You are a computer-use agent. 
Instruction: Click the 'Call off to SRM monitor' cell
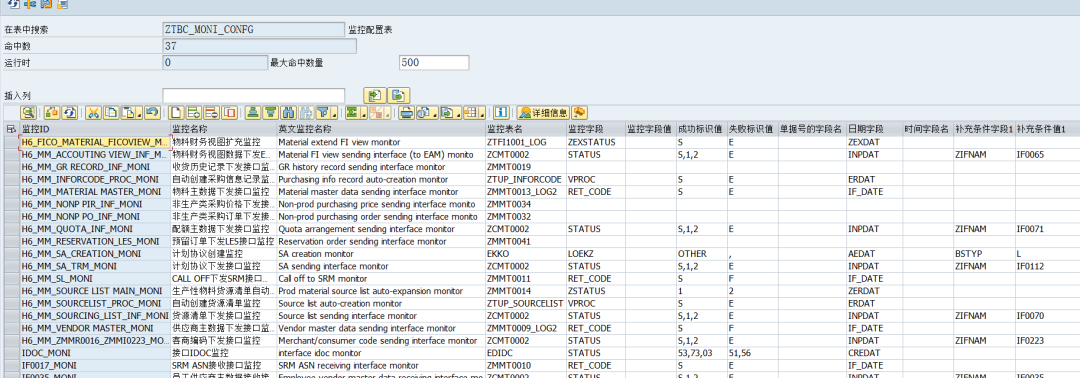381,278
